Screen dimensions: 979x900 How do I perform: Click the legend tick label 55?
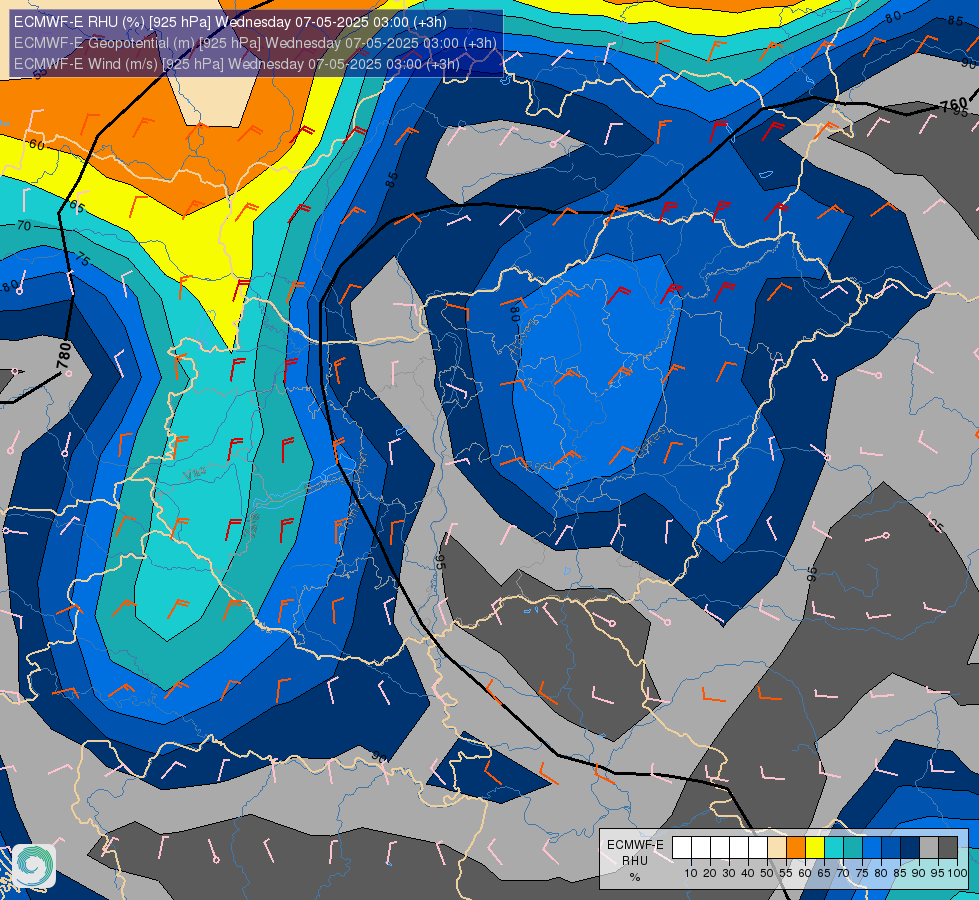(x=786, y=873)
